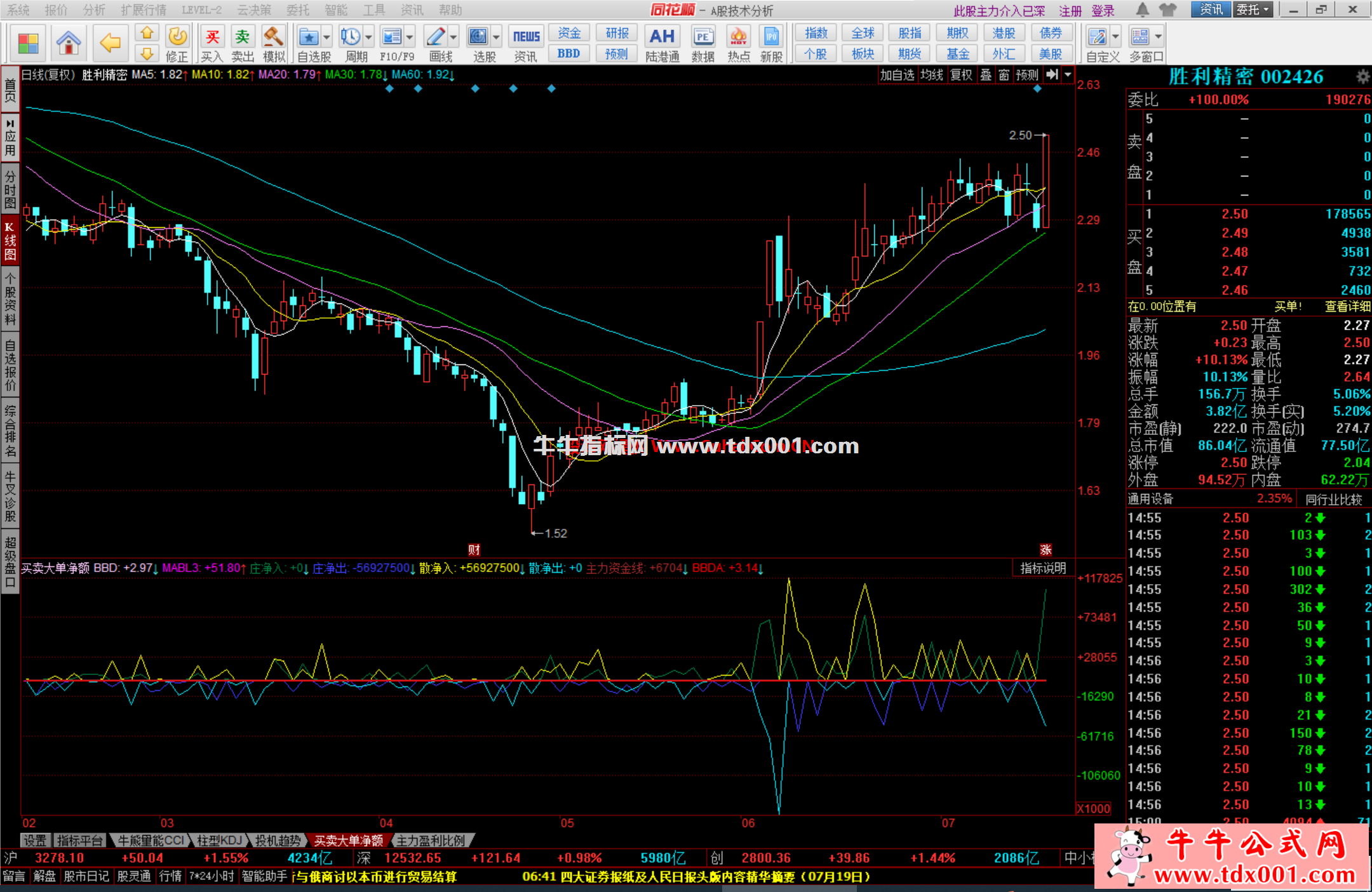
Task: Expand the 画线 drawing dropdown arrow
Action: coord(454,37)
